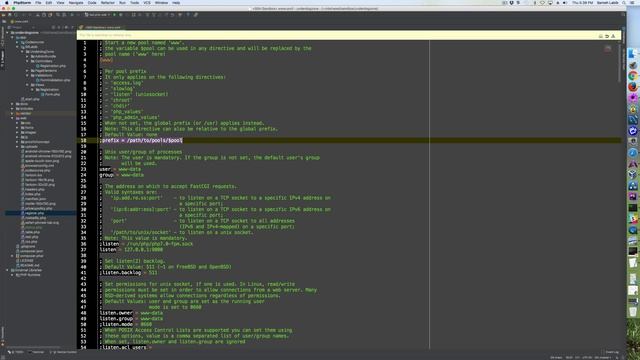Image resolution: width=640 pixels, height=360 pixels.
Task: Open the Trash in the dock
Action: click(x=633, y=312)
